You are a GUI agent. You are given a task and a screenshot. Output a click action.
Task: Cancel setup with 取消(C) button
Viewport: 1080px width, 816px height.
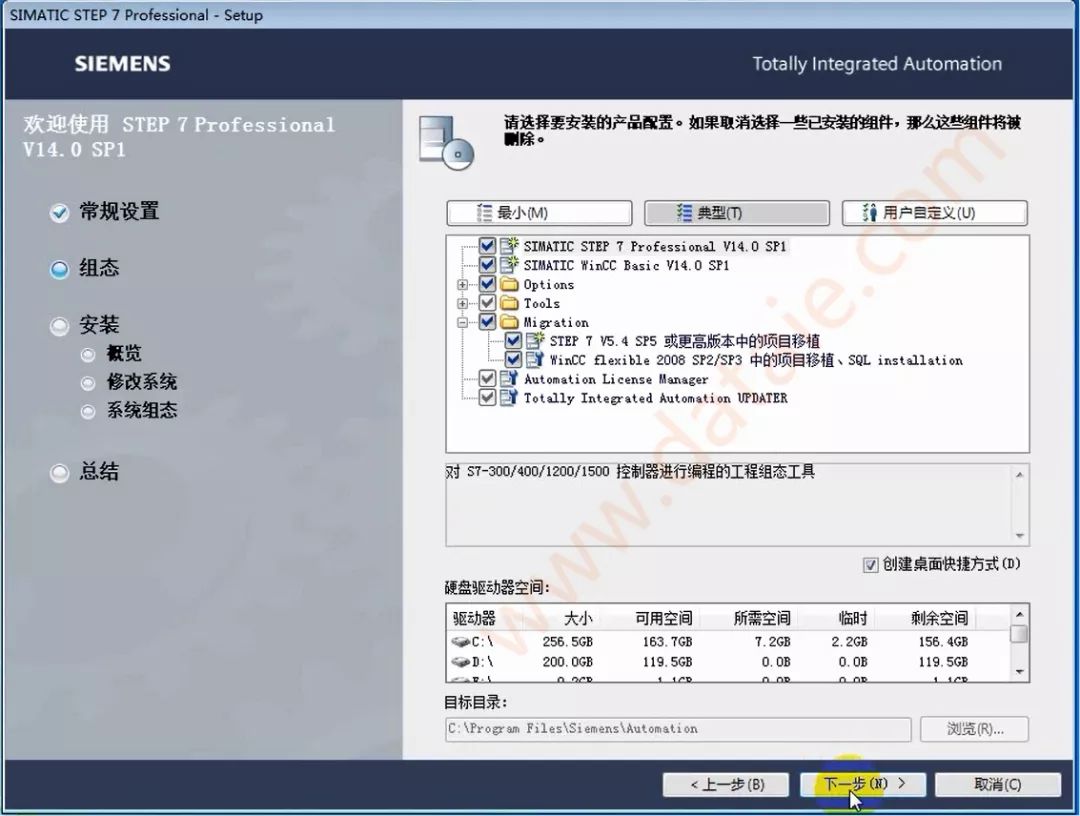(997, 784)
